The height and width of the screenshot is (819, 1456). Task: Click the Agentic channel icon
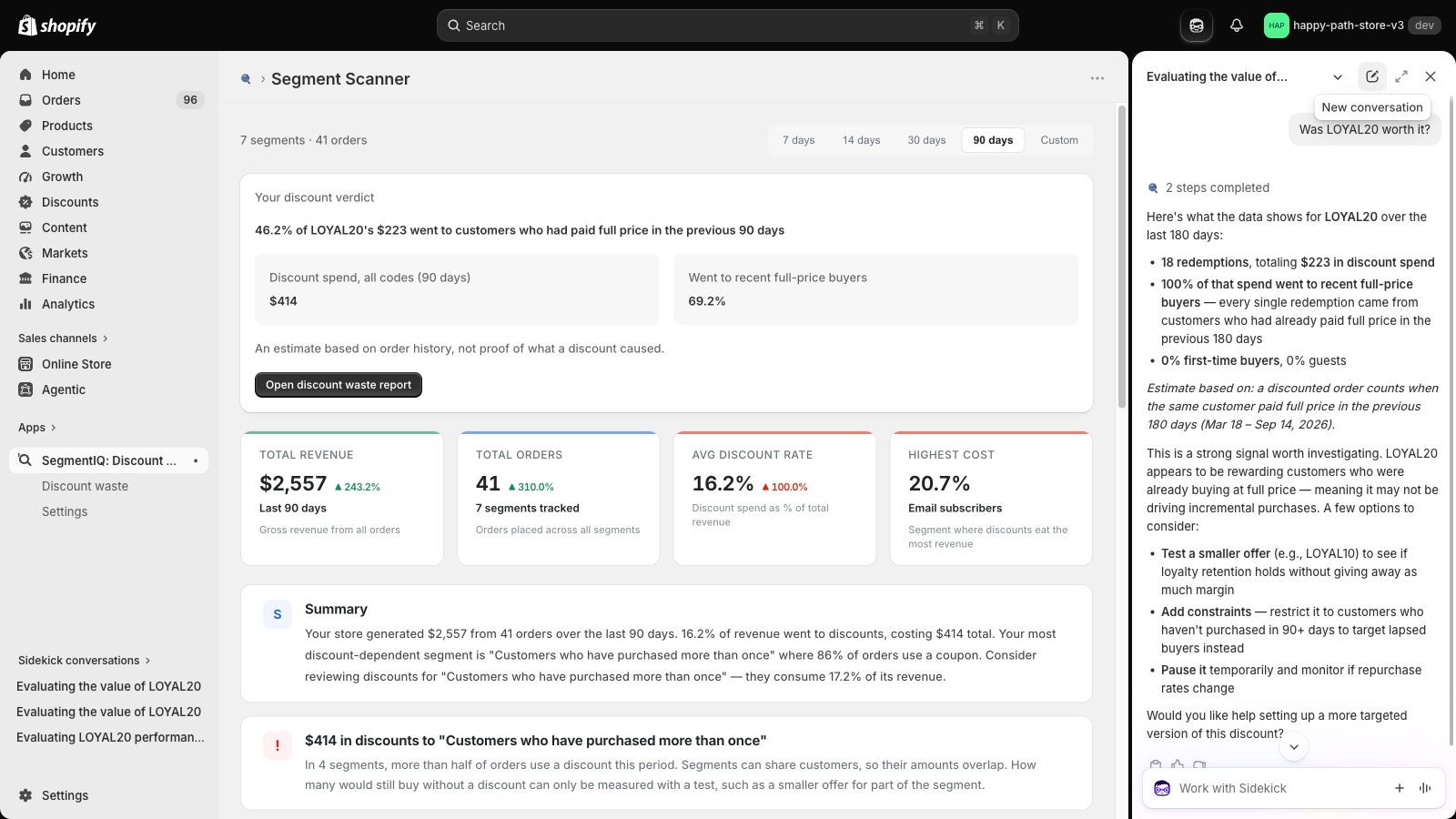pyautogui.click(x=25, y=389)
